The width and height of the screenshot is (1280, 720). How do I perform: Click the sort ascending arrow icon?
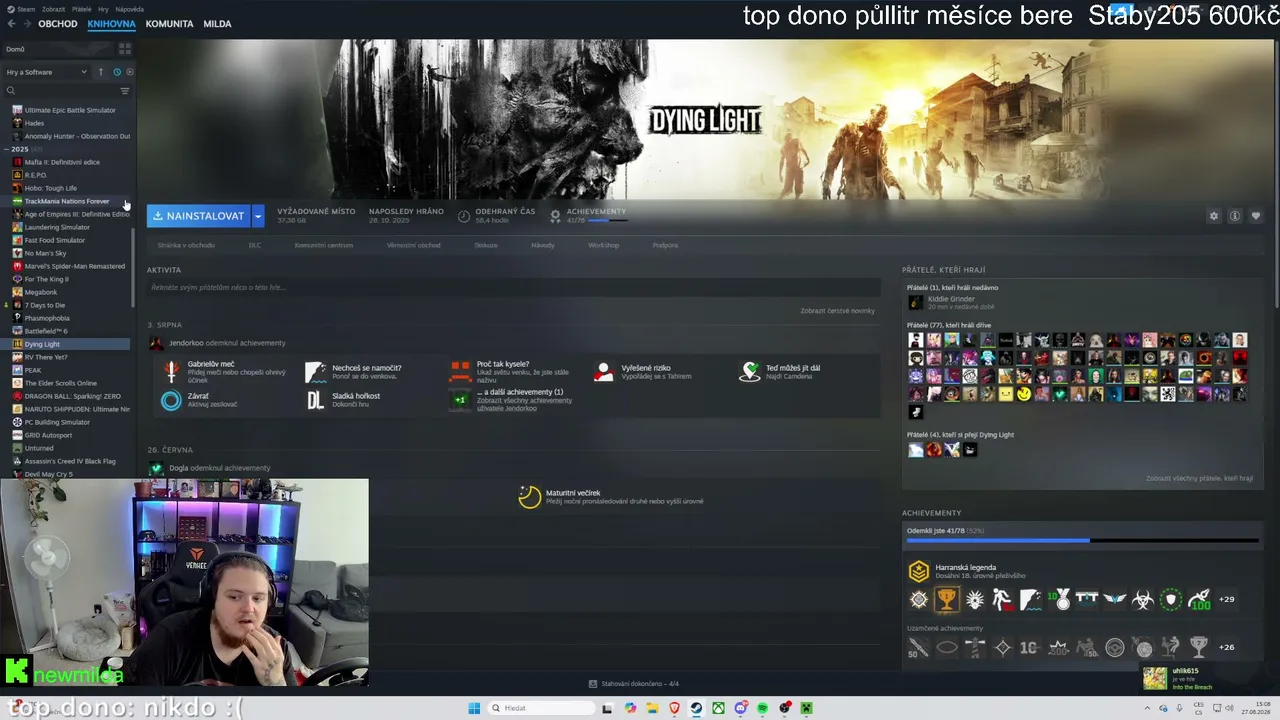pyautogui.click(x=100, y=72)
